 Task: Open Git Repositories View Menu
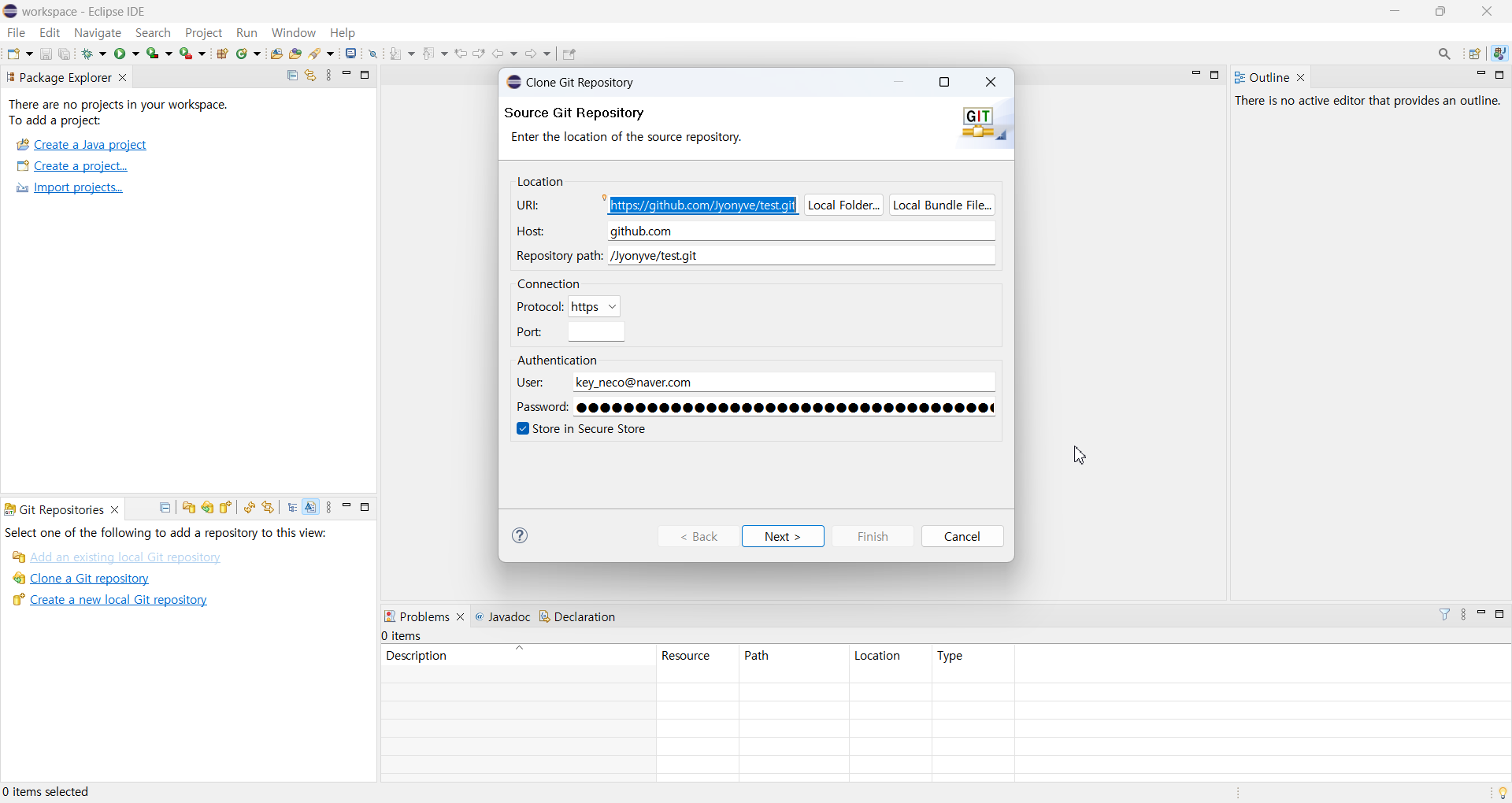pos(330,508)
